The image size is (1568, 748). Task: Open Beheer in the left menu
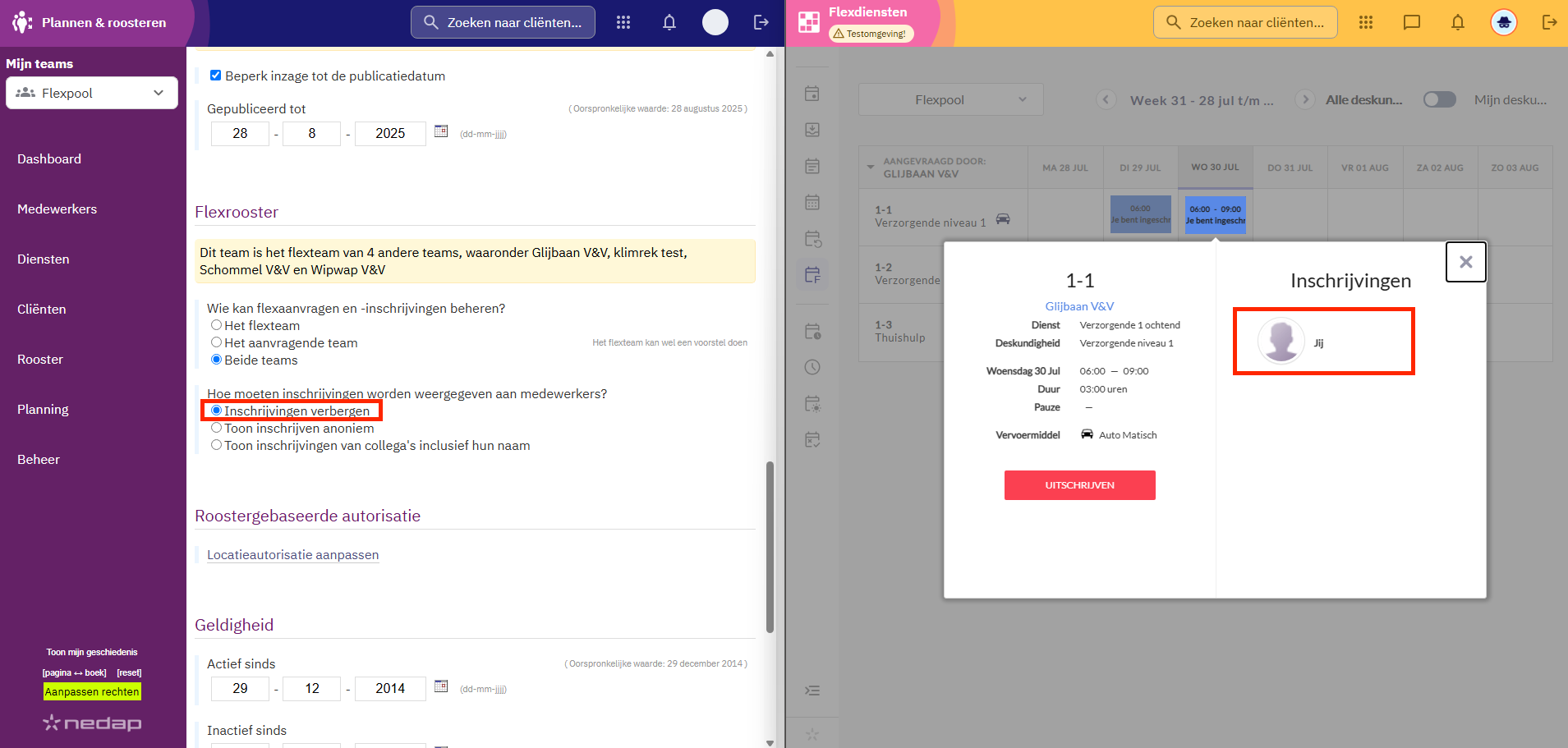(39, 460)
